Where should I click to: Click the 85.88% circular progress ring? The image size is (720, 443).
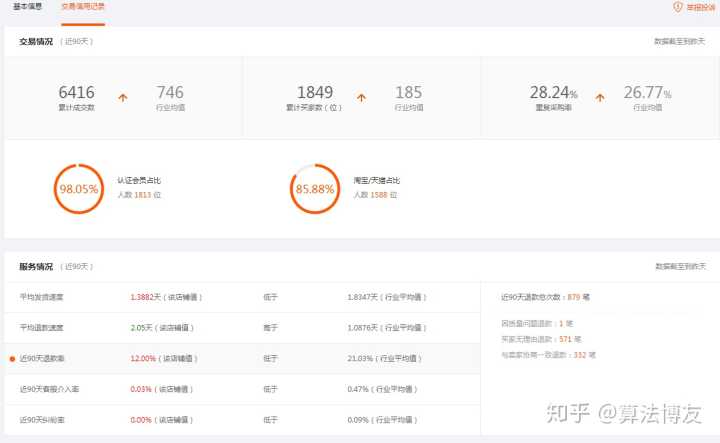[315, 187]
